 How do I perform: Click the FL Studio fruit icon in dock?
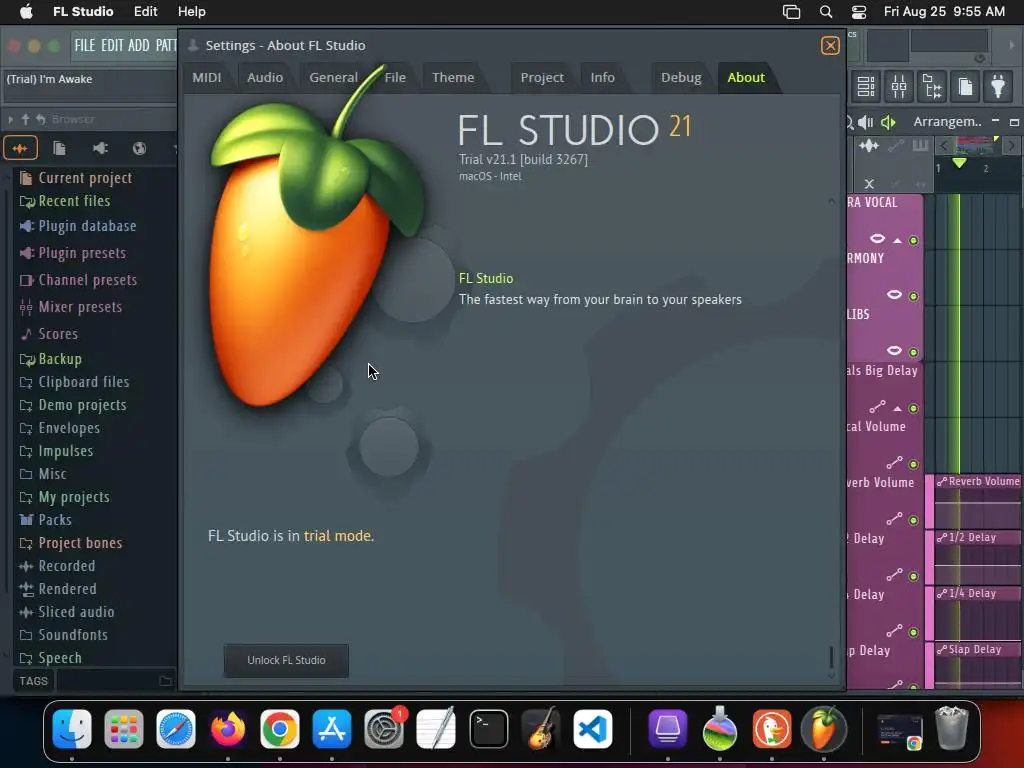(824, 729)
